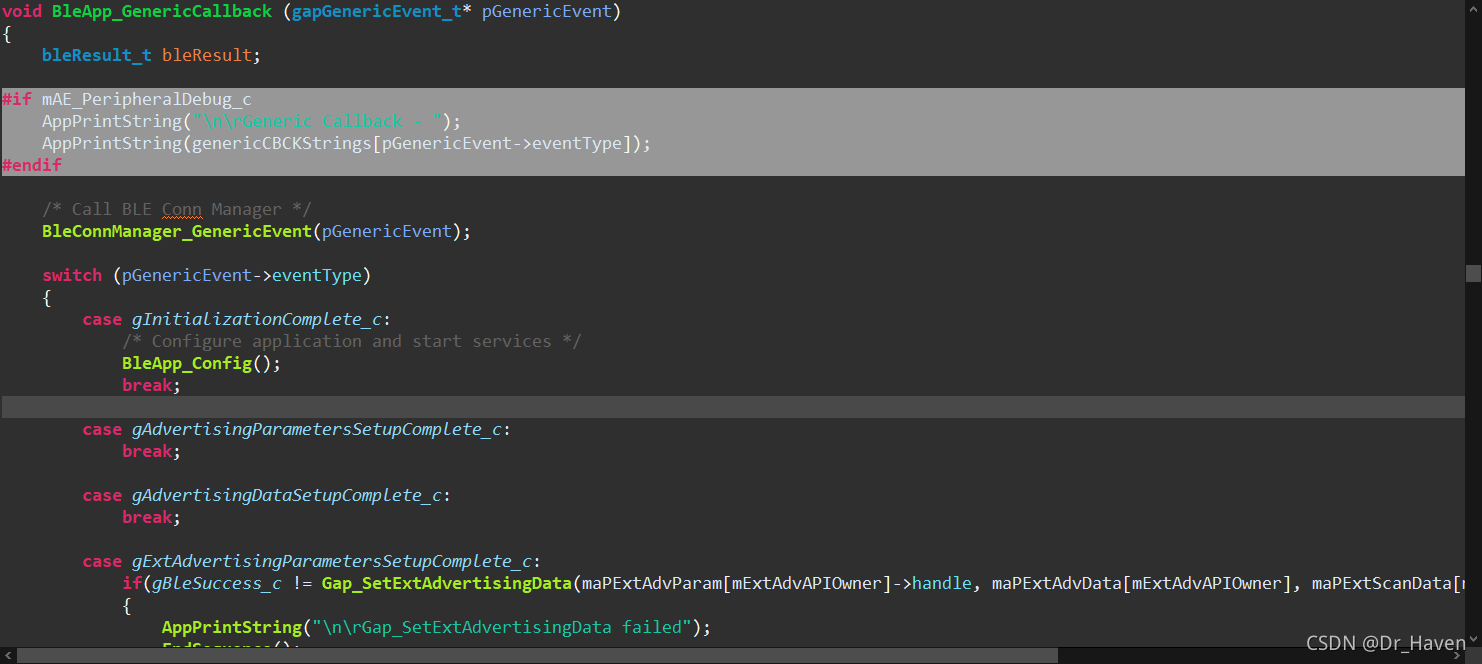Click mExtAdvAPIOwner inside maPExtAdvParam brackets

click(806, 583)
